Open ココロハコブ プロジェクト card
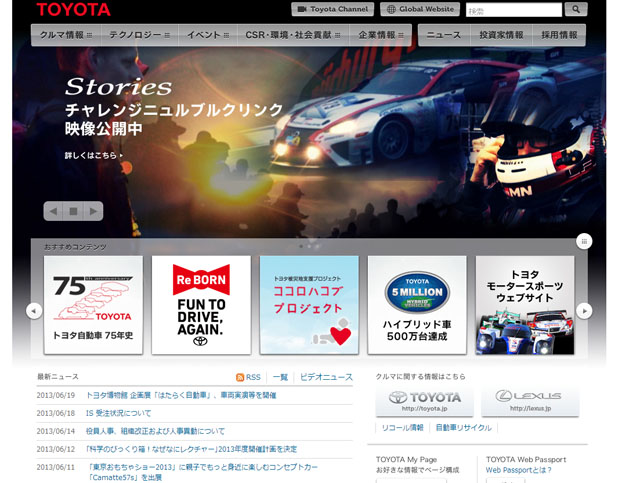 [309, 305]
